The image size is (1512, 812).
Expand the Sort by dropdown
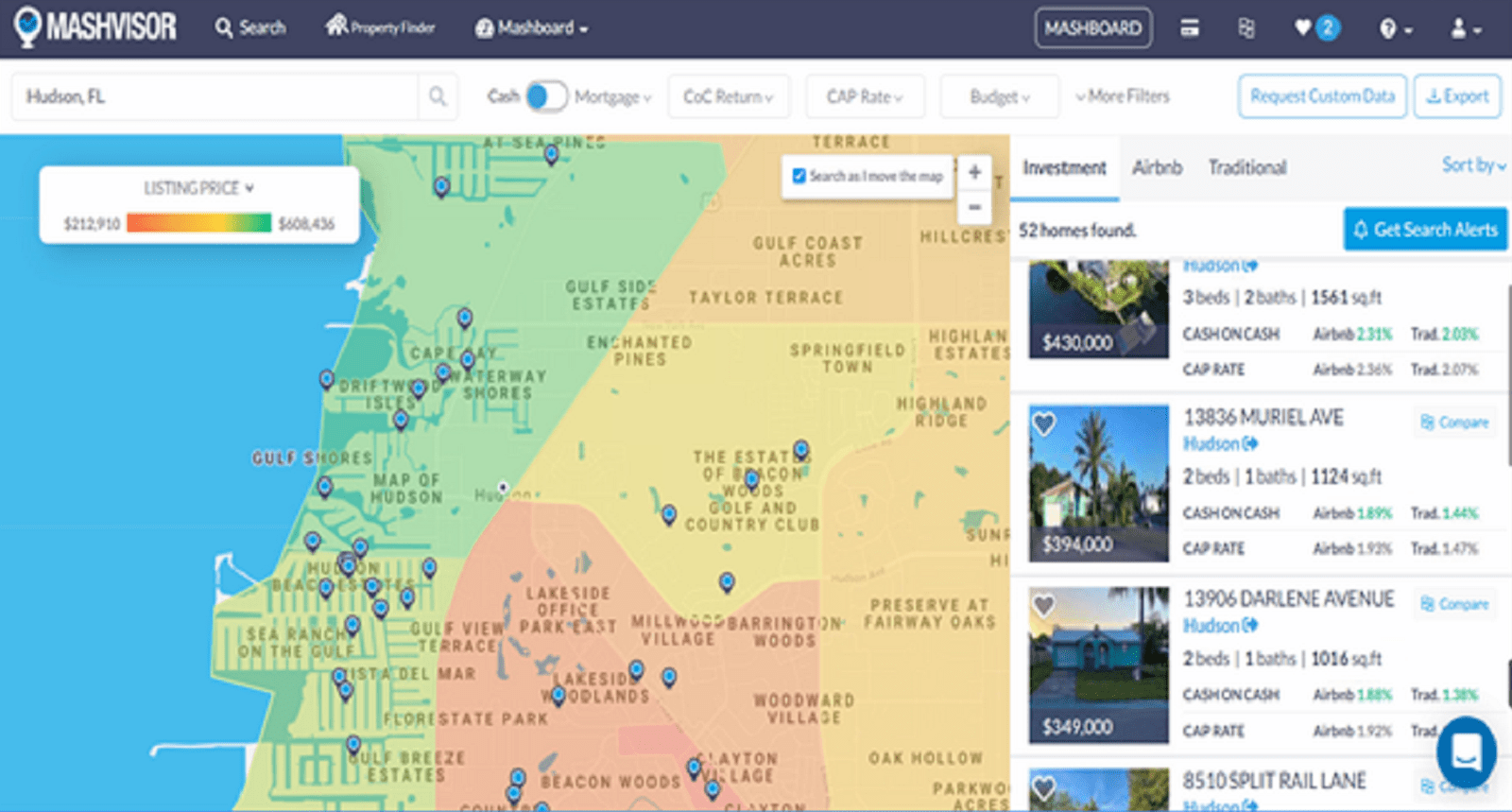[1472, 165]
